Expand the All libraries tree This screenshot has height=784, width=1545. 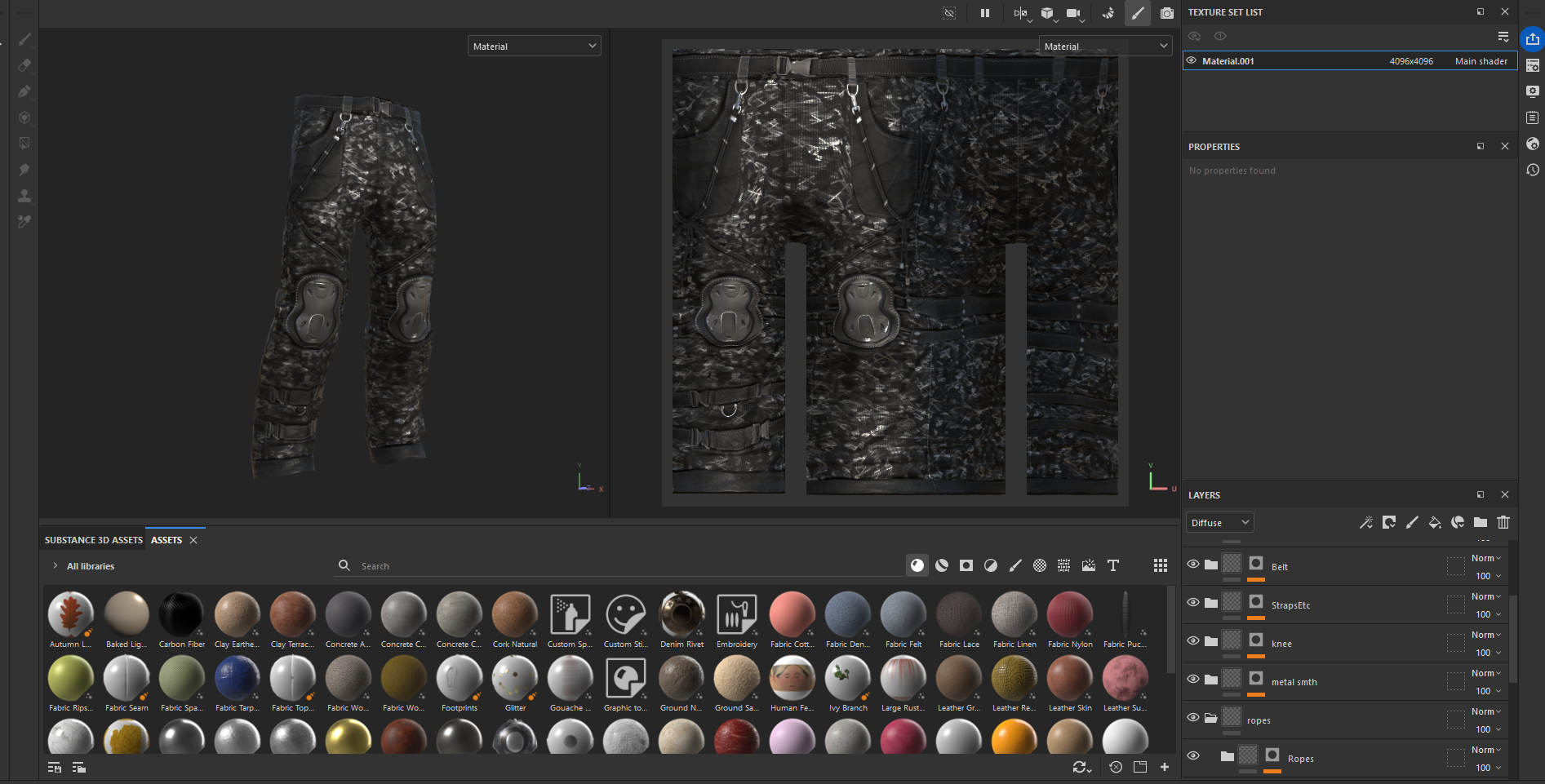(x=55, y=566)
